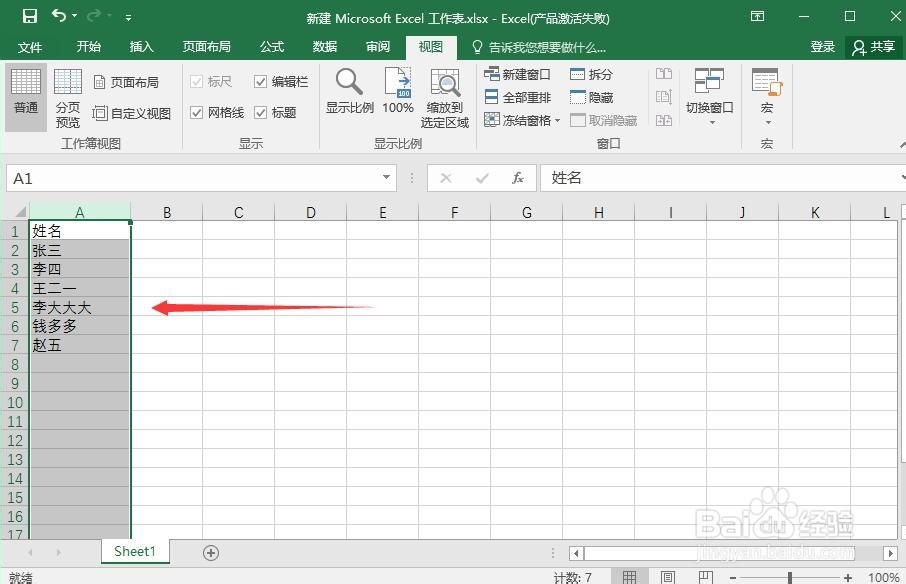This screenshot has width=906, height=584.
Task: Open the 宏 macros dropdown
Action: 767,96
